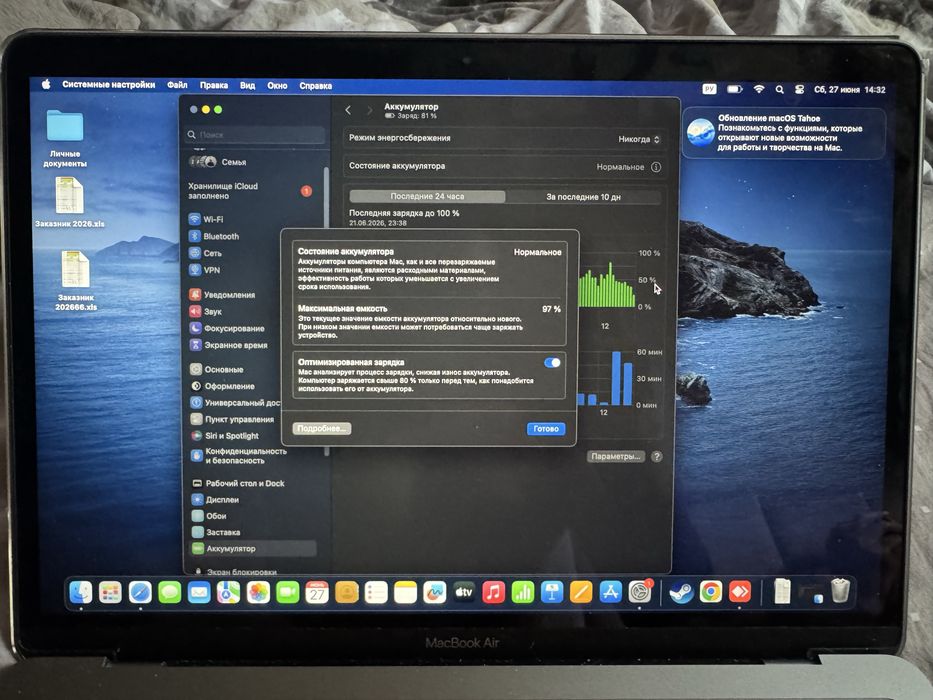Open the Apple menu
This screenshot has width=933, height=700.
pos(46,85)
